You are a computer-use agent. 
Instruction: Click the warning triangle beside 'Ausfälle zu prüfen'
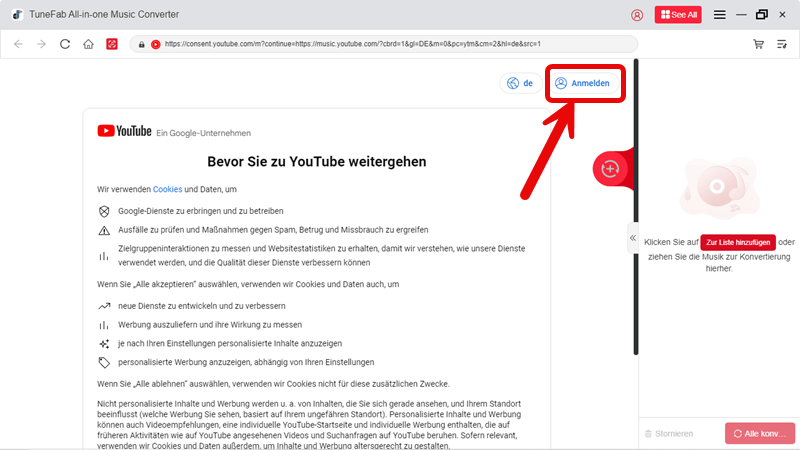pos(104,230)
